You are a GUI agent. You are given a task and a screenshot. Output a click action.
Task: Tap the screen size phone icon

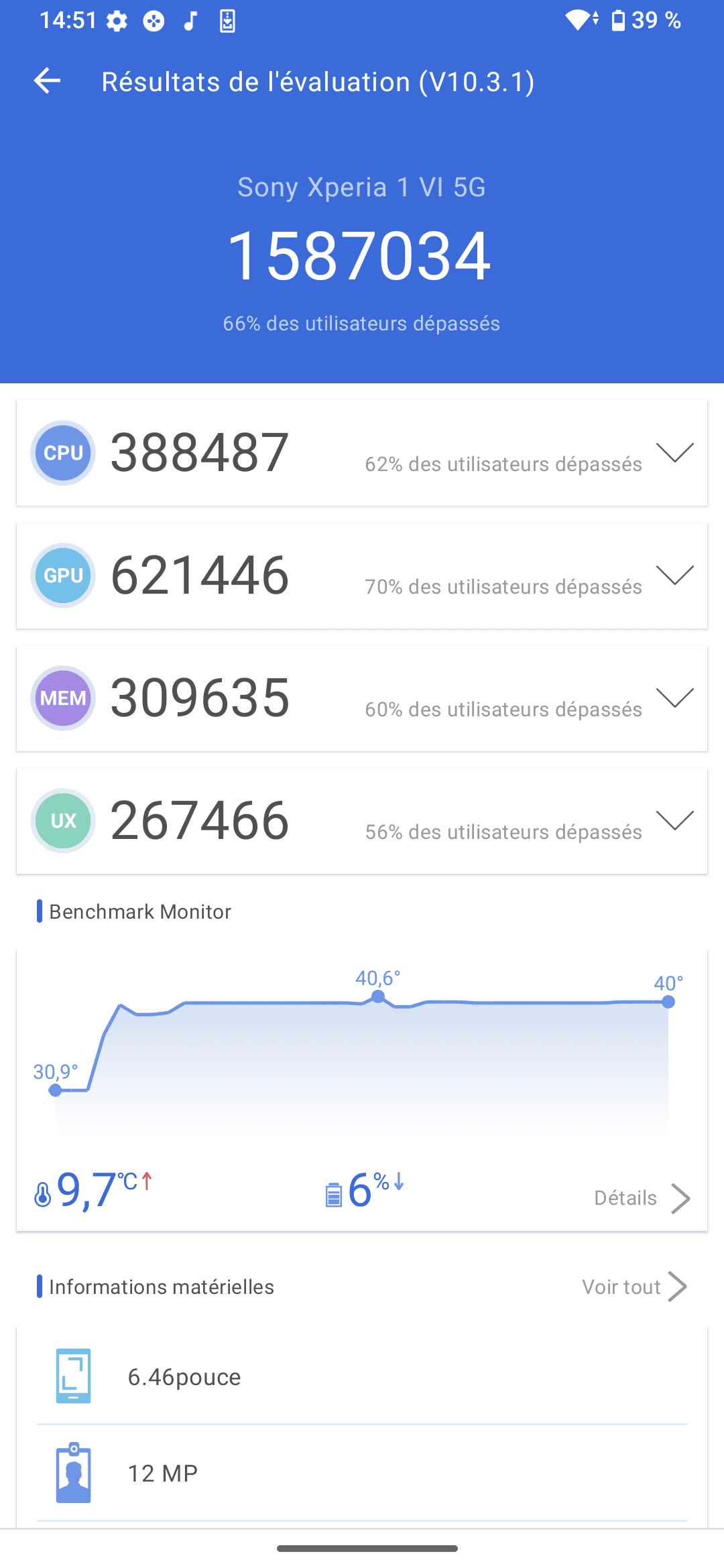point(73,1376)
